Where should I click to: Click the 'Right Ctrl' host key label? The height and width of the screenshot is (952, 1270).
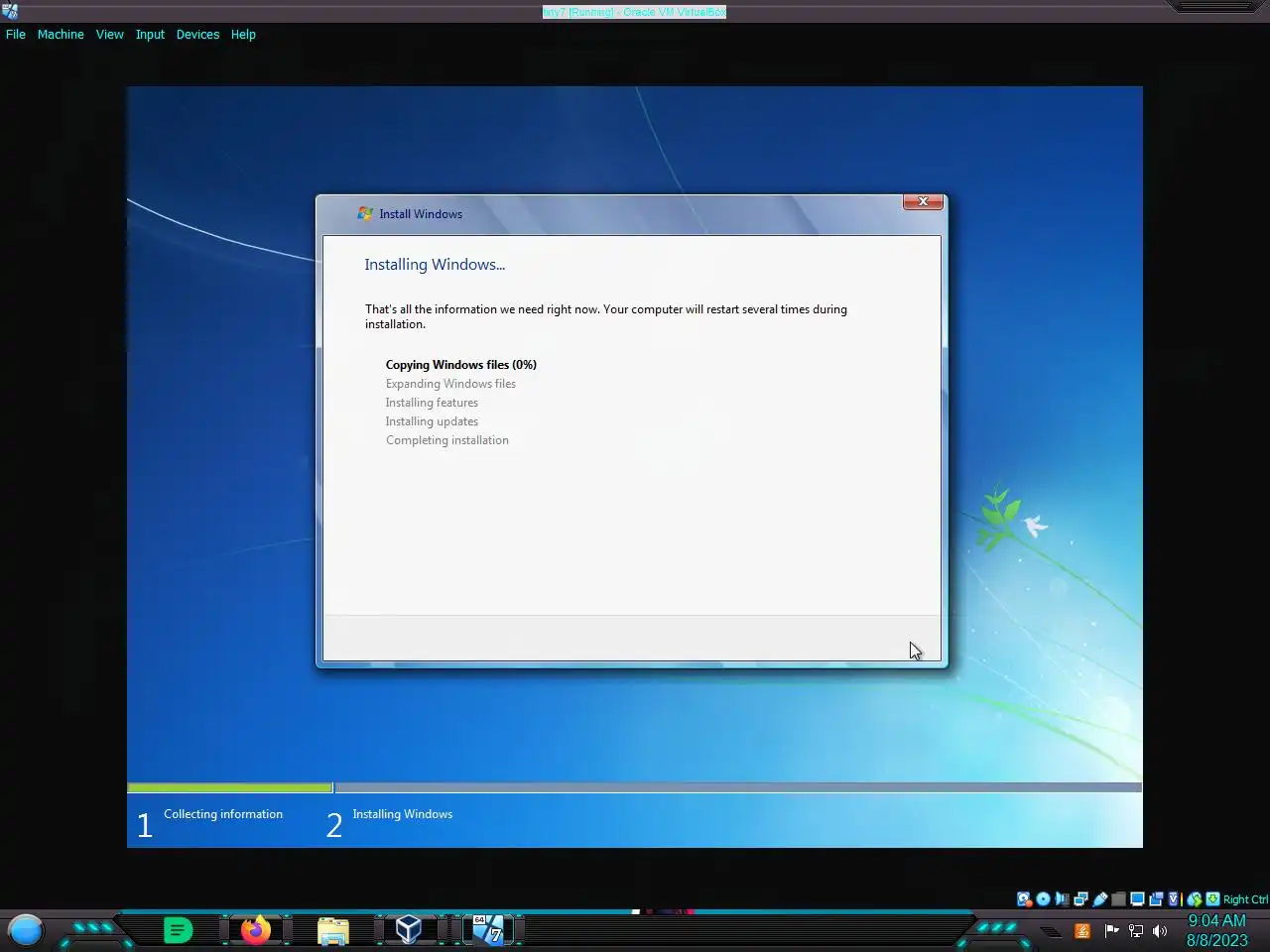1245,899
